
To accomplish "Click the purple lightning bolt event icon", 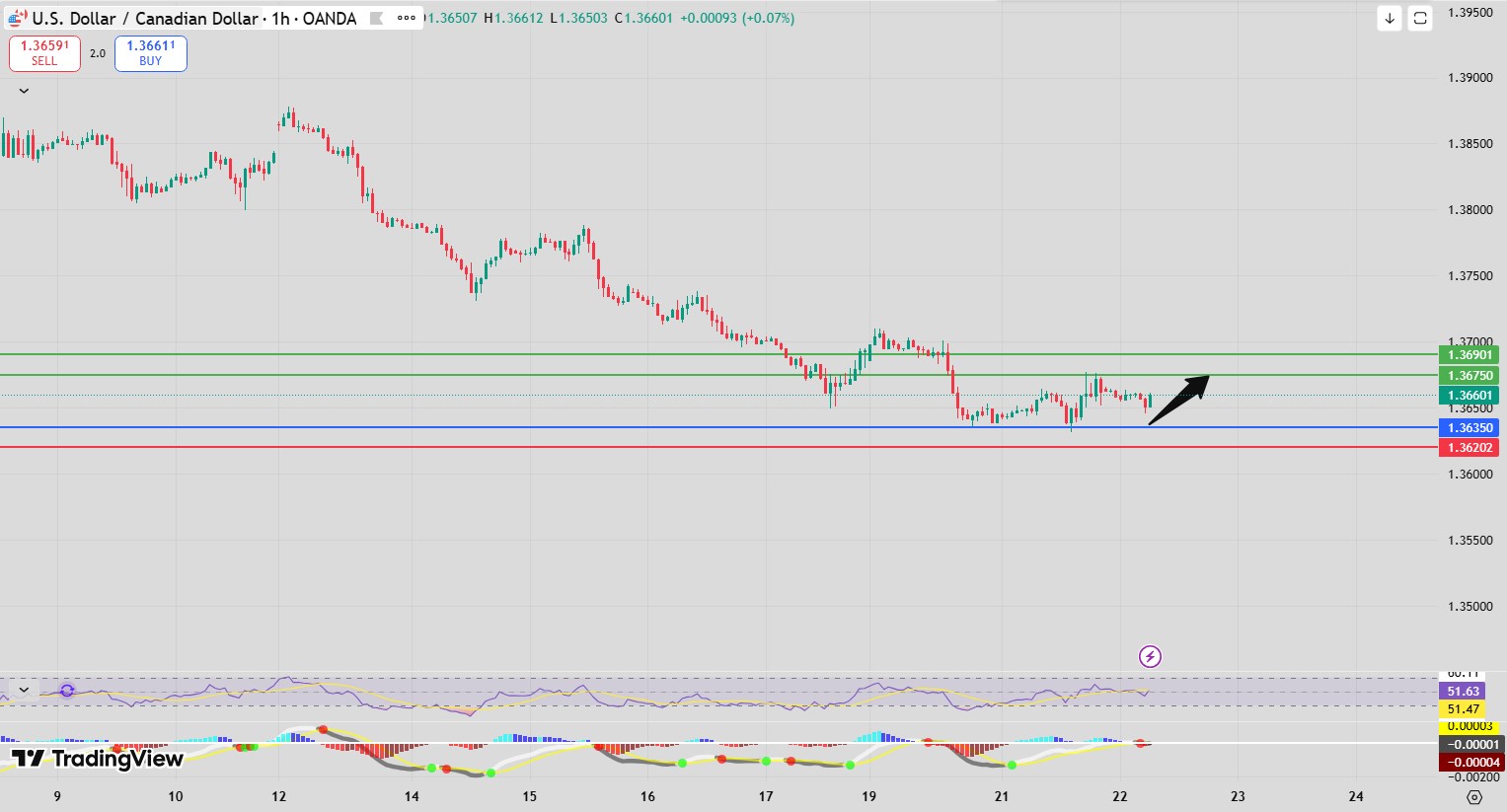I will pyautogui.click(x=1150, y=656).
